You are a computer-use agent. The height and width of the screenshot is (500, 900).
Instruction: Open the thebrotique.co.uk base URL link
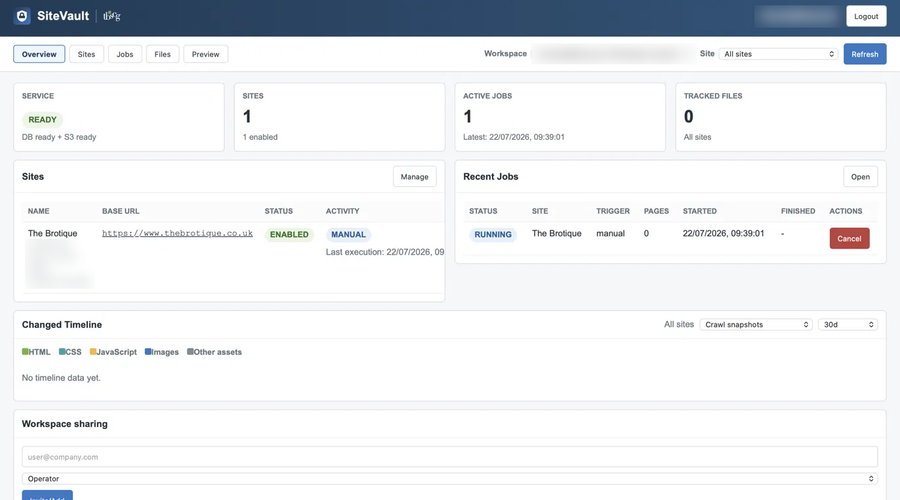click(177, 233)
